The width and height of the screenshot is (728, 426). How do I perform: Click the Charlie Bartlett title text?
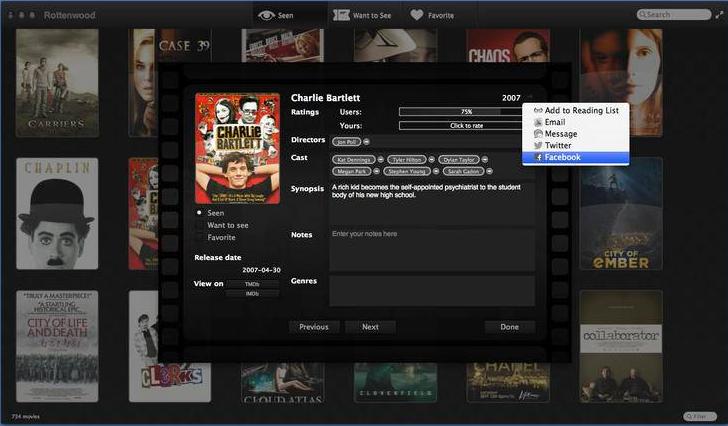(x=325, y=98)
